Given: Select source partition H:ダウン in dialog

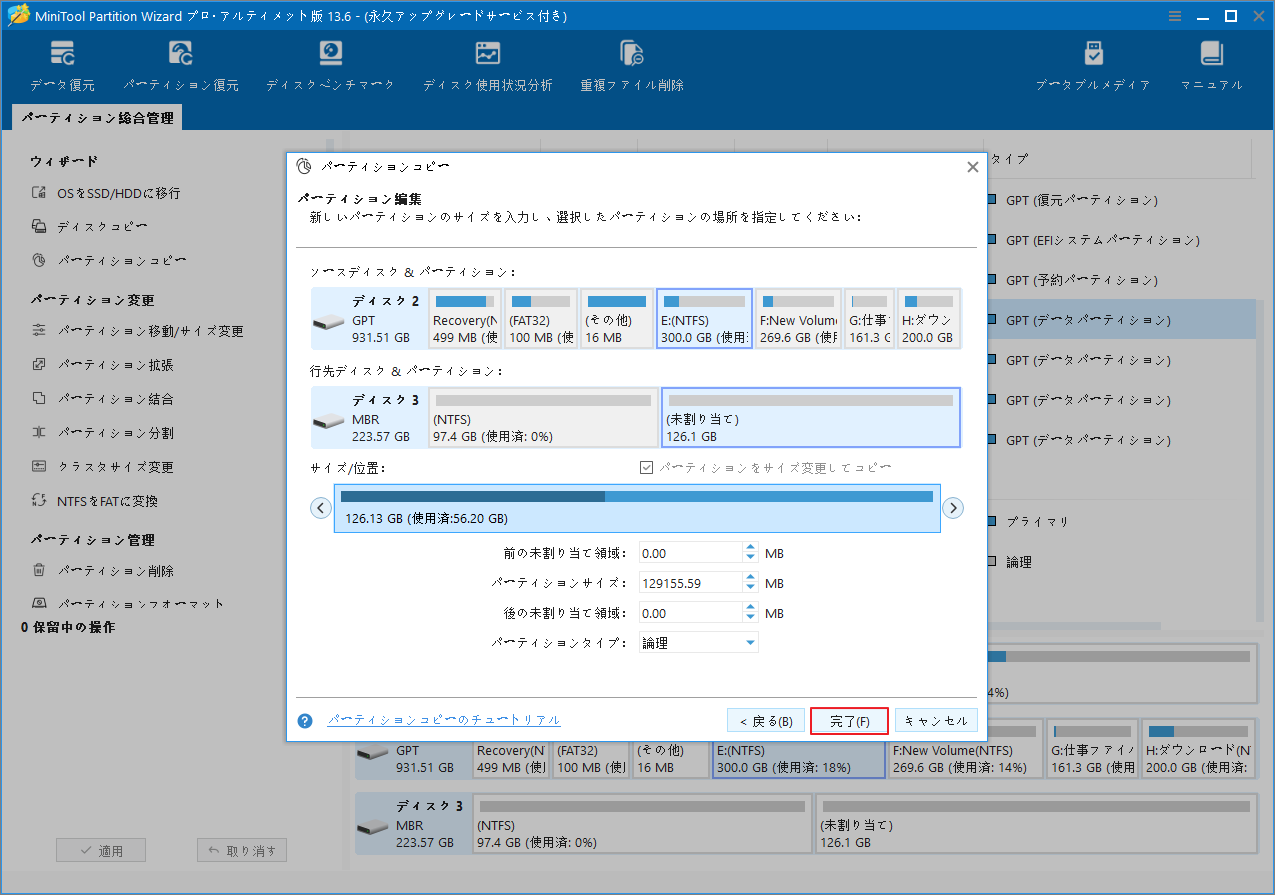Looking at the screenshot, I should pyautogui.click(x=929, y=318).
